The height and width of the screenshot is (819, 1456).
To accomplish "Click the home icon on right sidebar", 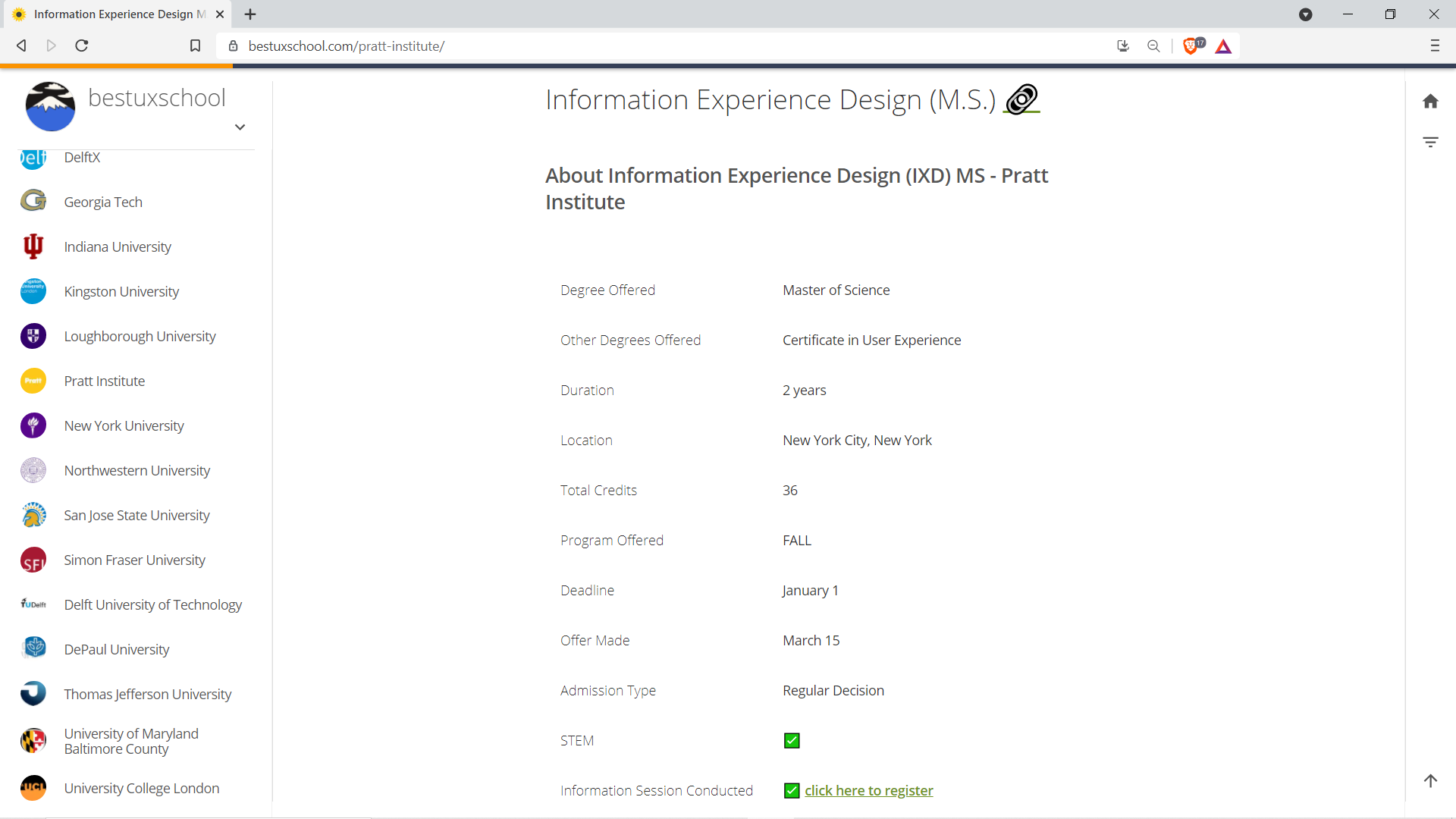I will click(1430, 102).
